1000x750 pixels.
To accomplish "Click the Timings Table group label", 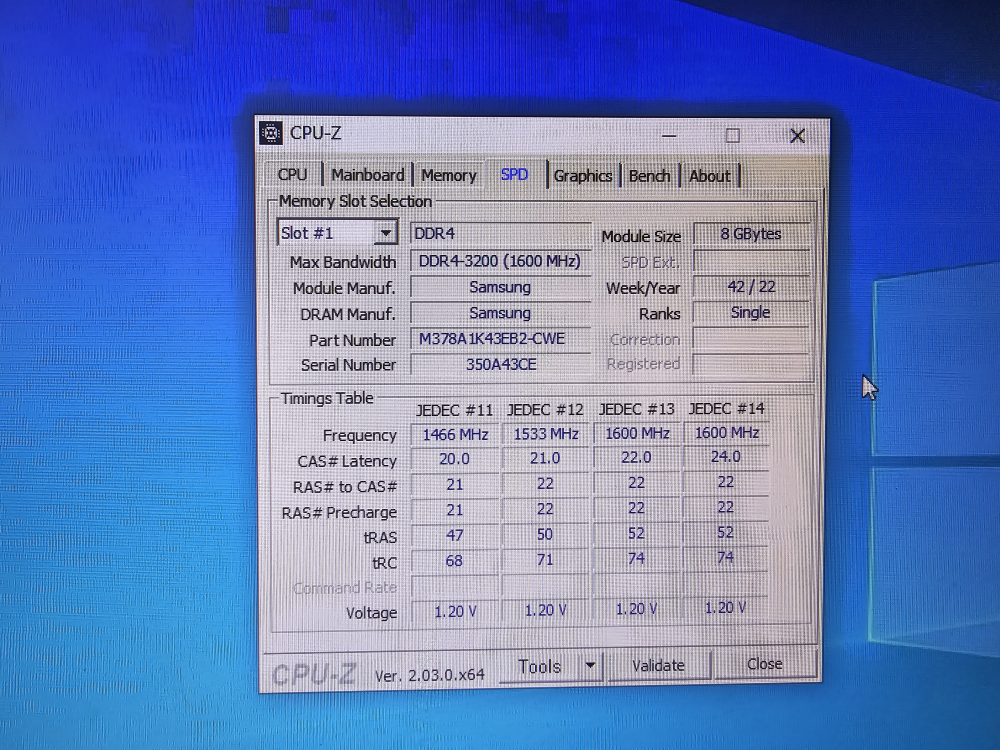I will [x=327, y=398].
